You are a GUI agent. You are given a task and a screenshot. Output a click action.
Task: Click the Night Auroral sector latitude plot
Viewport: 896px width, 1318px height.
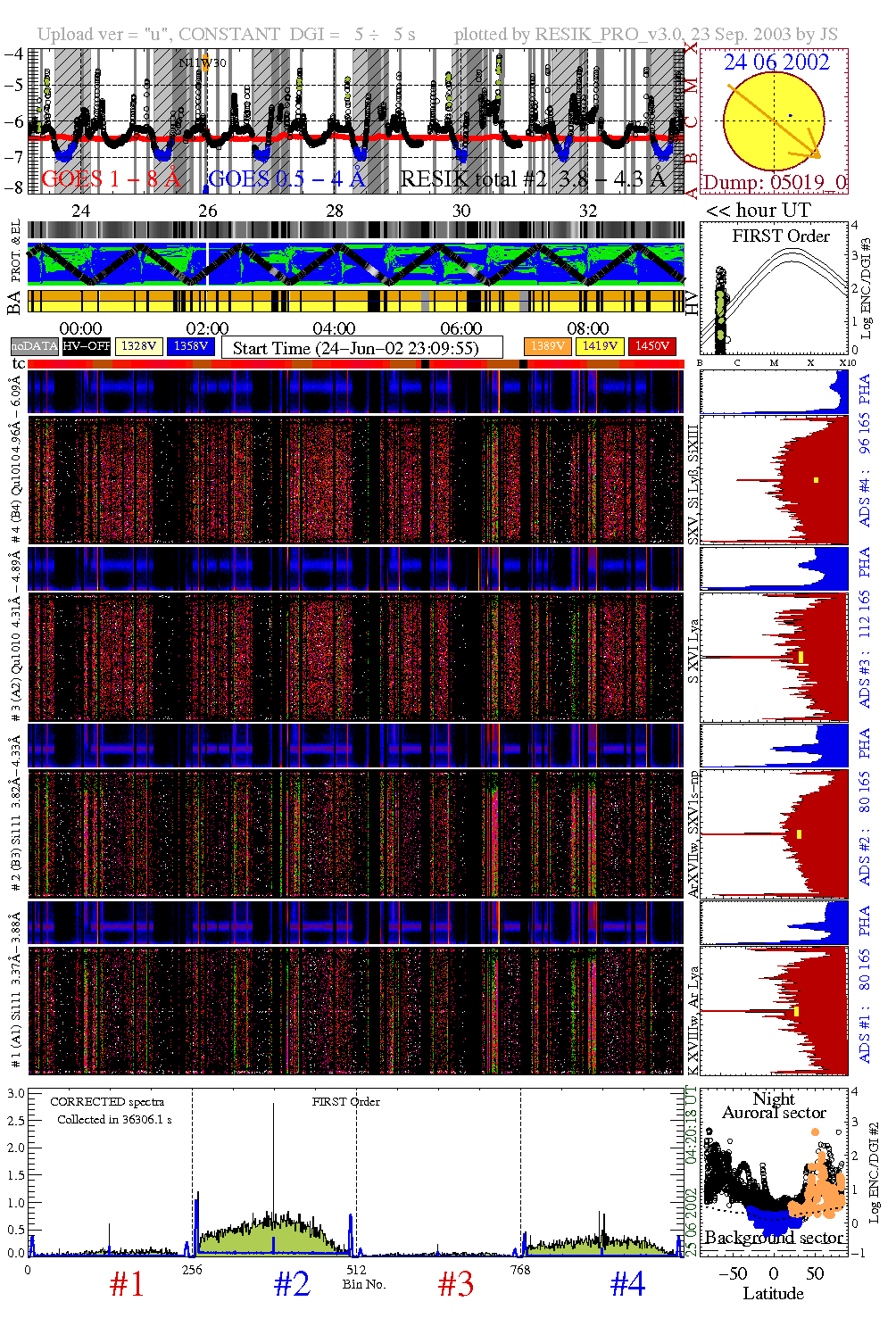(774, 1171)
